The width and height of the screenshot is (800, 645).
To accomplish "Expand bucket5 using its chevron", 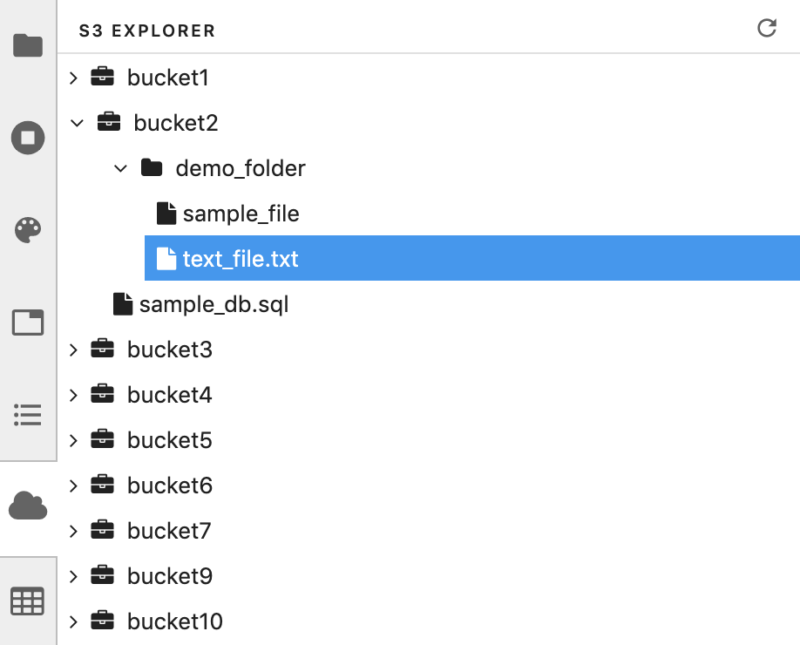I will tap(73, 440).
